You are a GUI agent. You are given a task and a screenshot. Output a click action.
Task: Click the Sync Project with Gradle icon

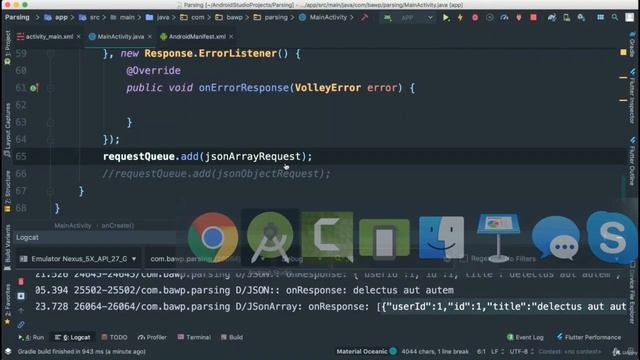coord(552,18)
